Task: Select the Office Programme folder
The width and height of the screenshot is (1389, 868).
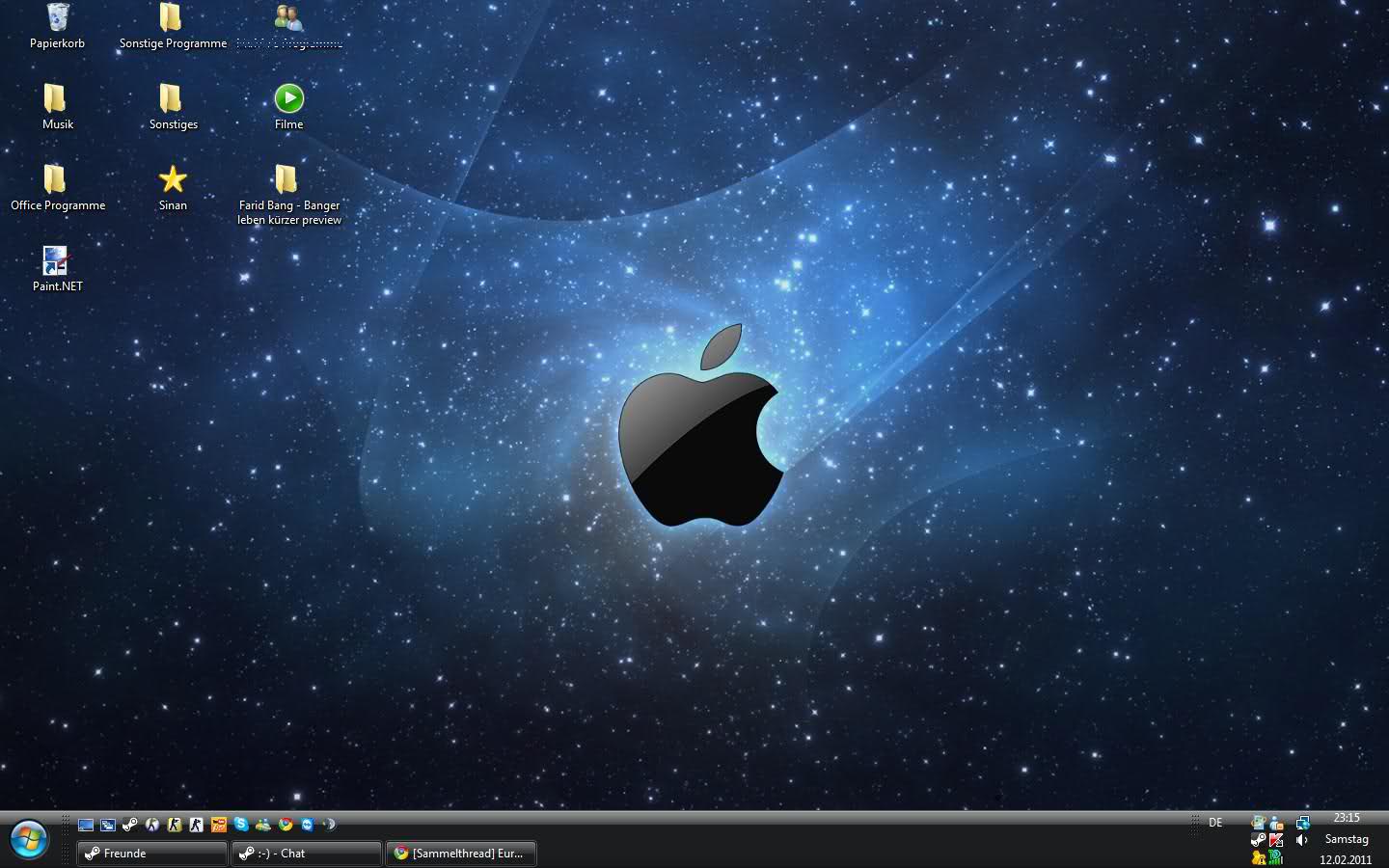Action: click(x=57, y=180)
